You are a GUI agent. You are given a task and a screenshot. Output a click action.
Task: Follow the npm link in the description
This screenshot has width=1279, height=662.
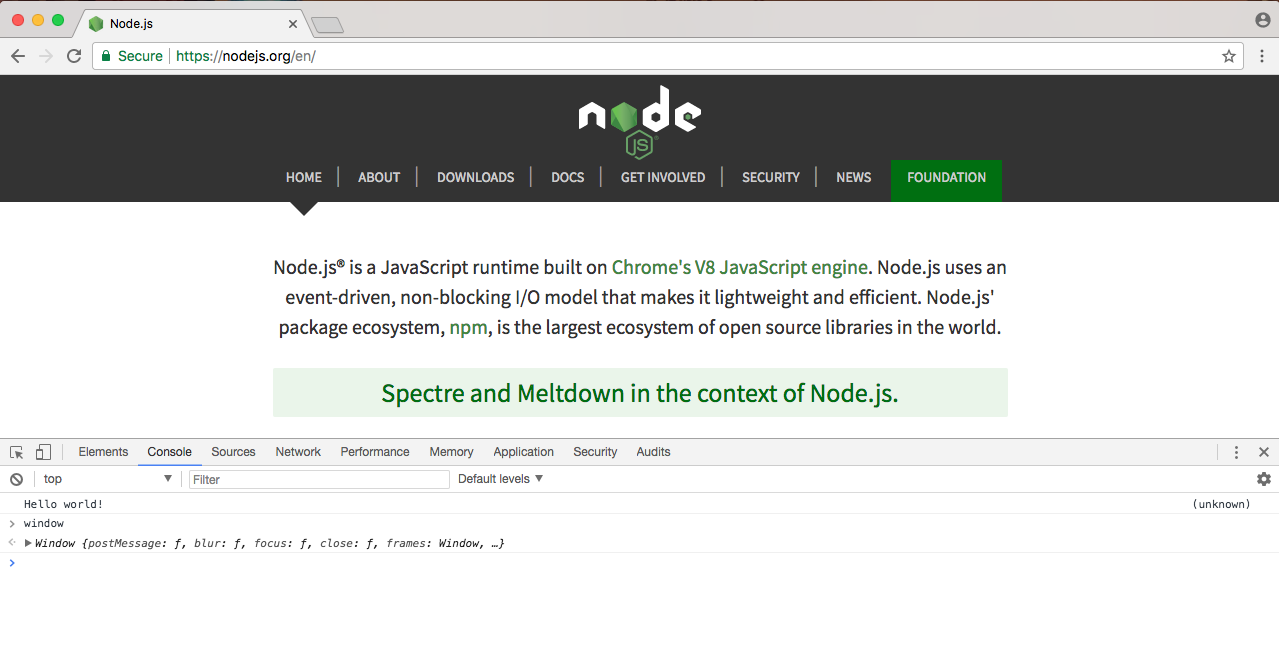coord(469,328)
